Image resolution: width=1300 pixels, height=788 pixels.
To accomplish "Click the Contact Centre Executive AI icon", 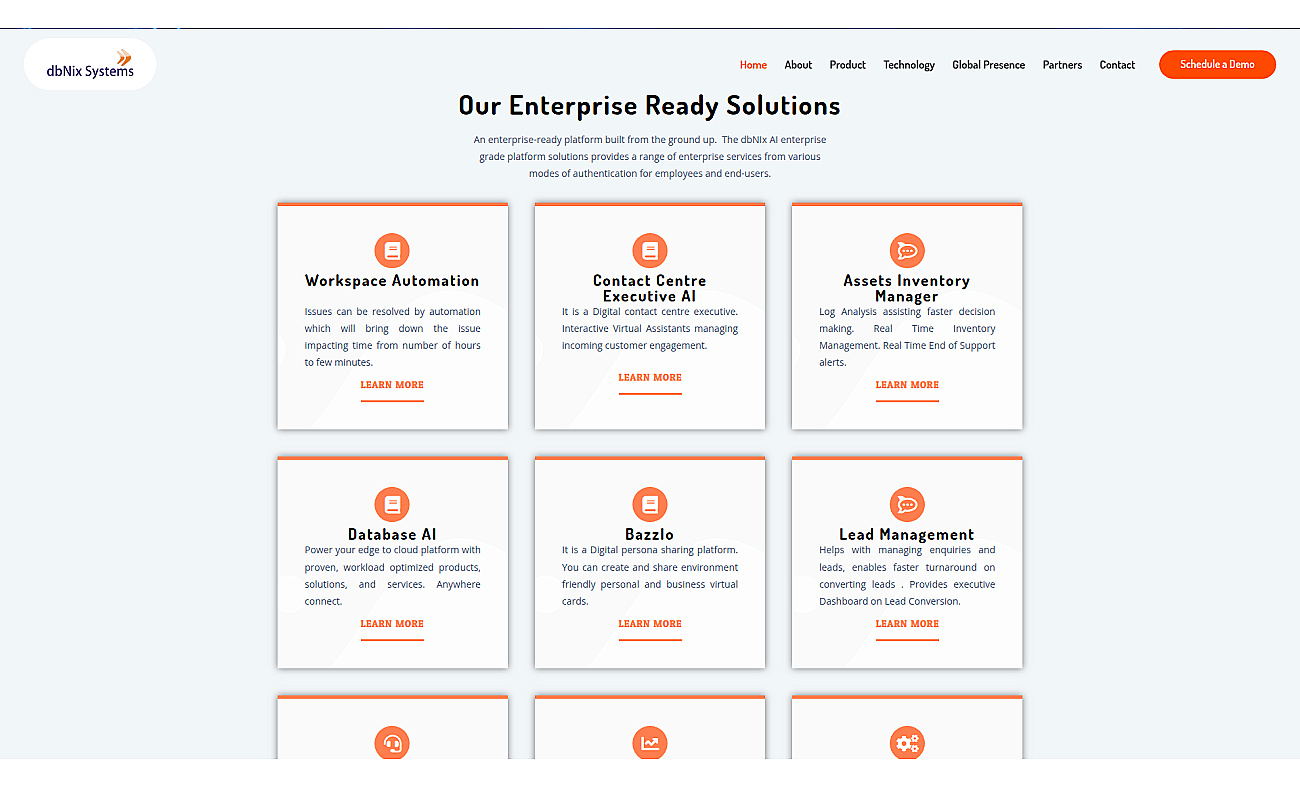I will coord(650,250).
